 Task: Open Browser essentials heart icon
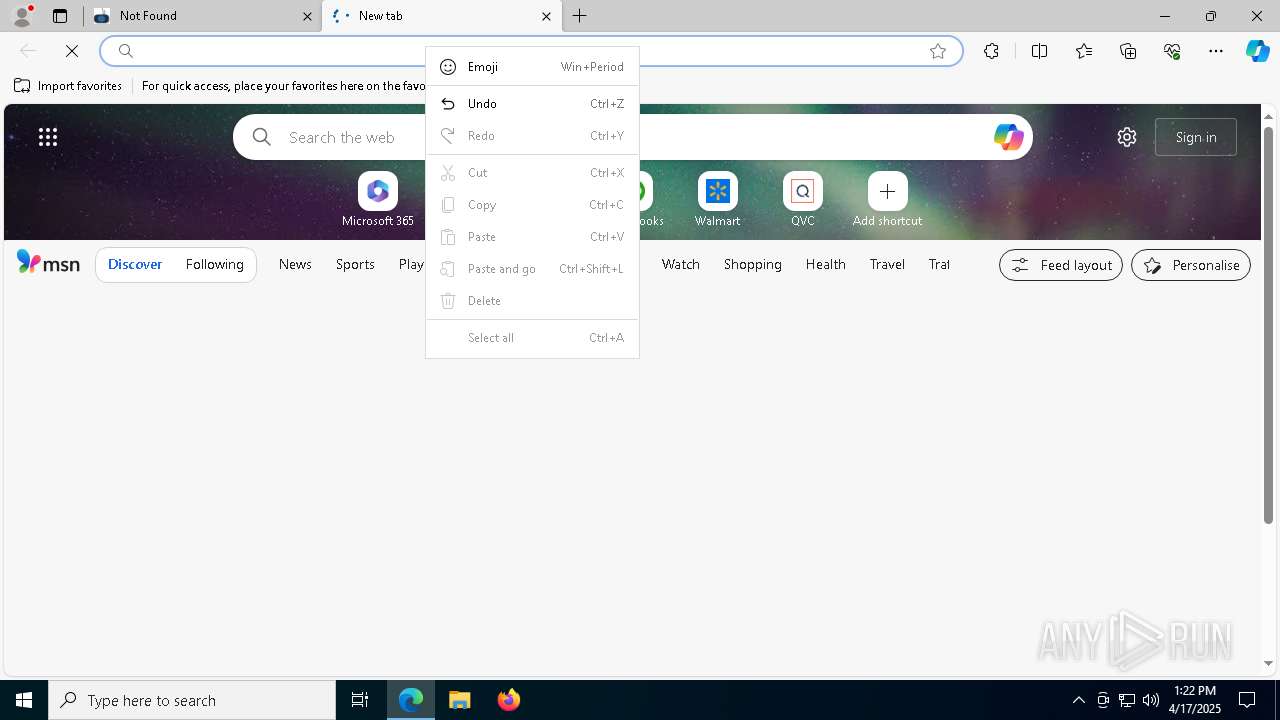pyautogui.click(x=1172, y=51)
